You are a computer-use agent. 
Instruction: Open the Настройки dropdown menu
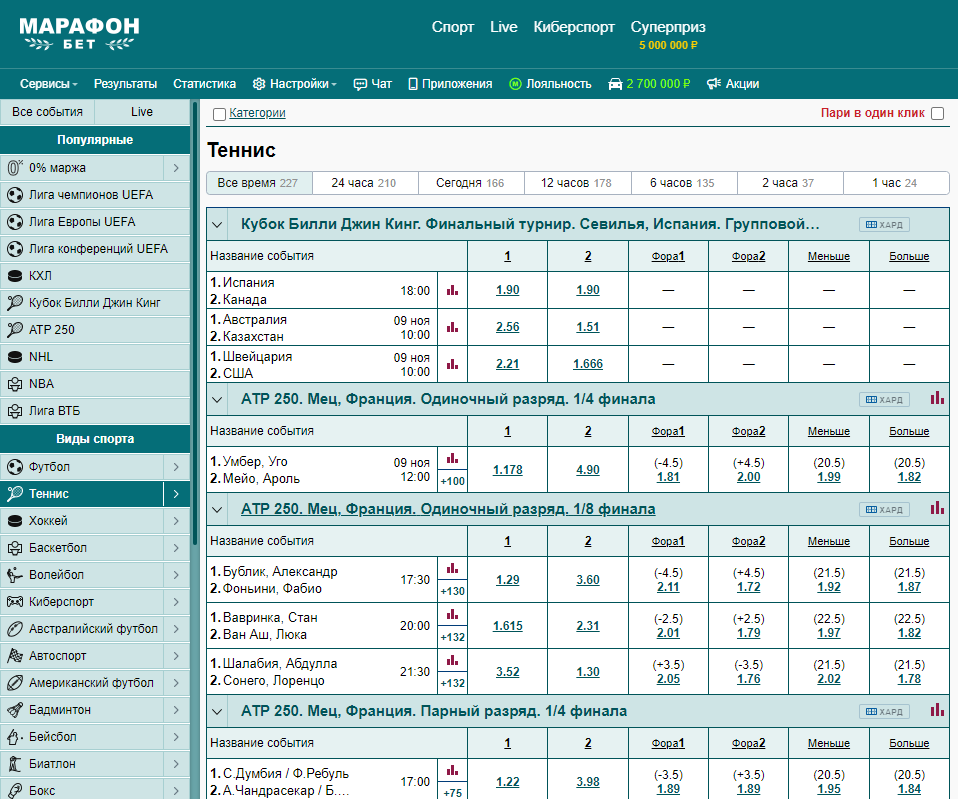point(295,84)
